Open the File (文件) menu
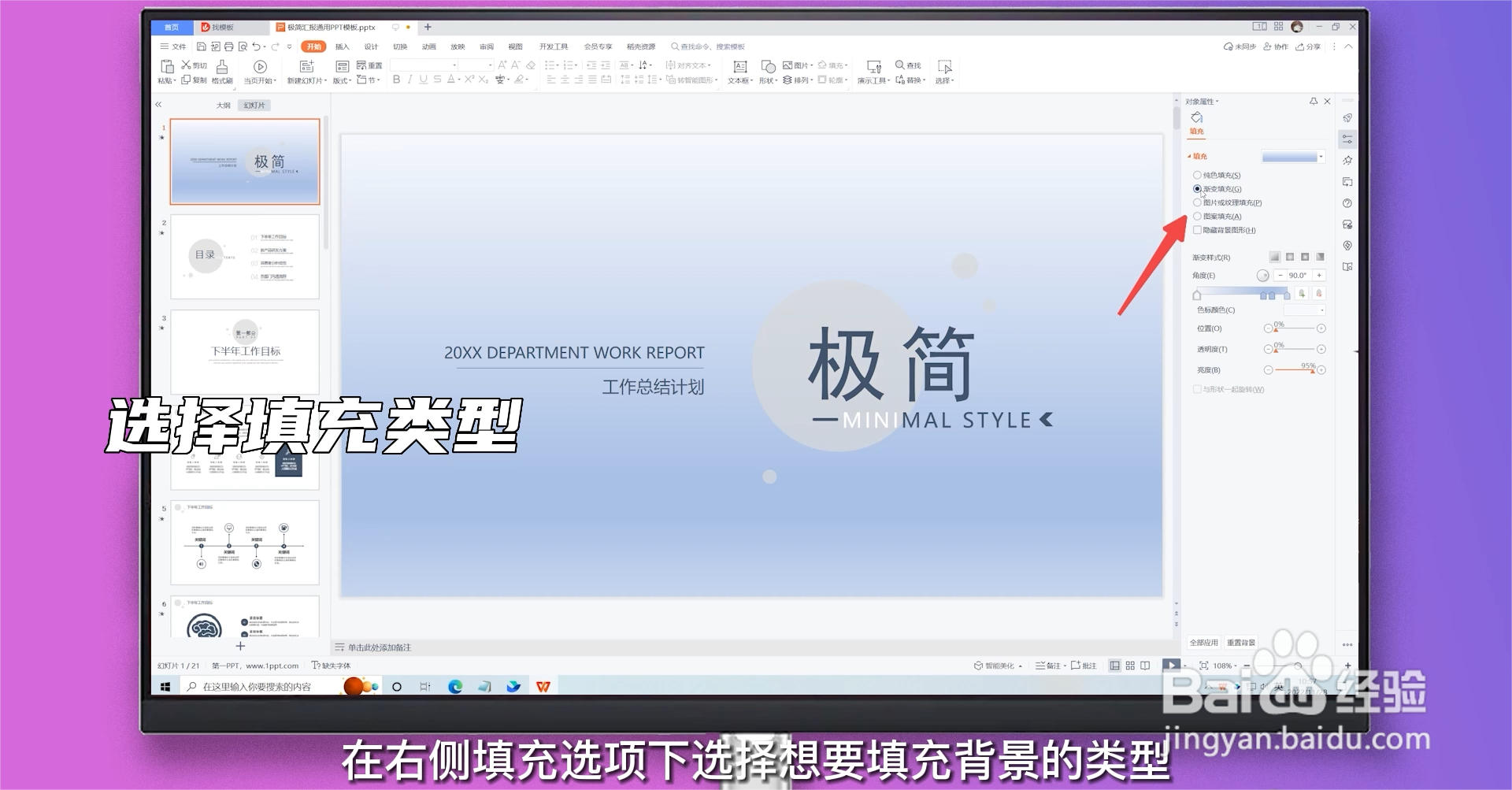The height and width of the screenshot is (790, 1512). (x=174, y=47)
